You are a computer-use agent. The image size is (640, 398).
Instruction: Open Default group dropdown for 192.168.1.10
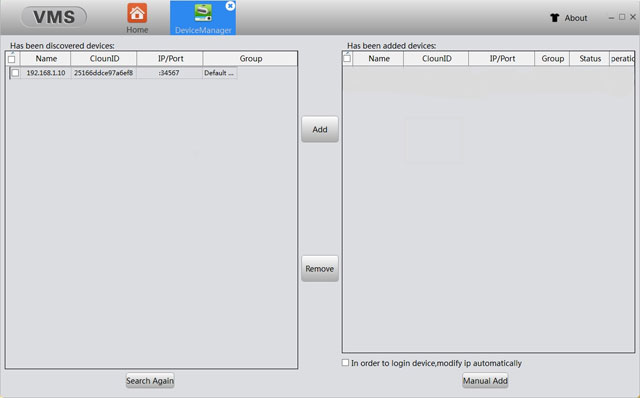click(x=220, y=73)
